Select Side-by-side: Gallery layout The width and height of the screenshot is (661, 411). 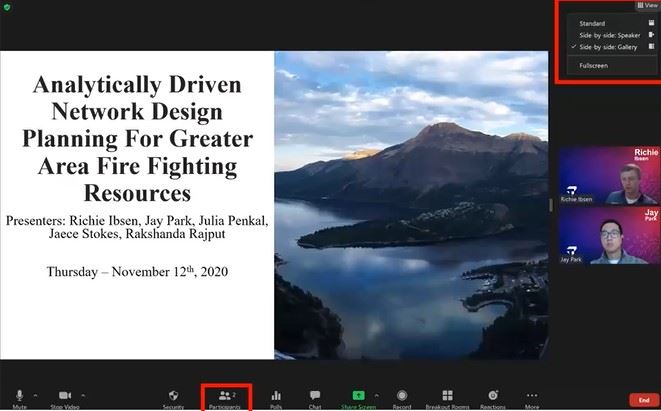(612, 47)
